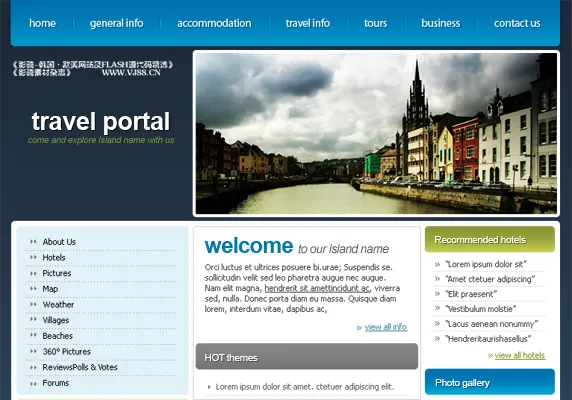This screenshot has width=572, height=400.
Task: Follow the view all hotels link
Action: pos(520,355)
